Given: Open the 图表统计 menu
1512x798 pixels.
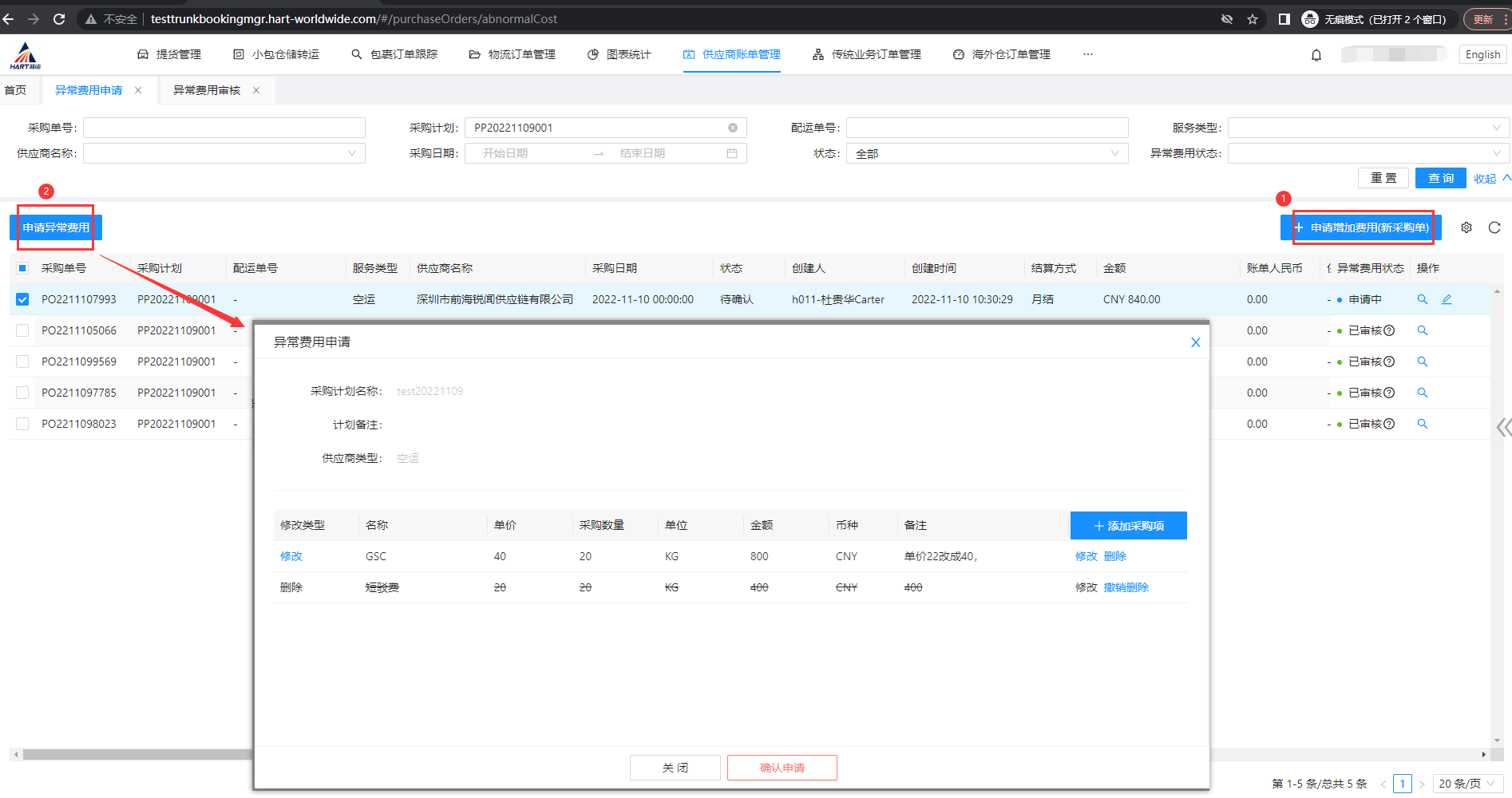Looking at the screenshot, I should tap(619, 54).
